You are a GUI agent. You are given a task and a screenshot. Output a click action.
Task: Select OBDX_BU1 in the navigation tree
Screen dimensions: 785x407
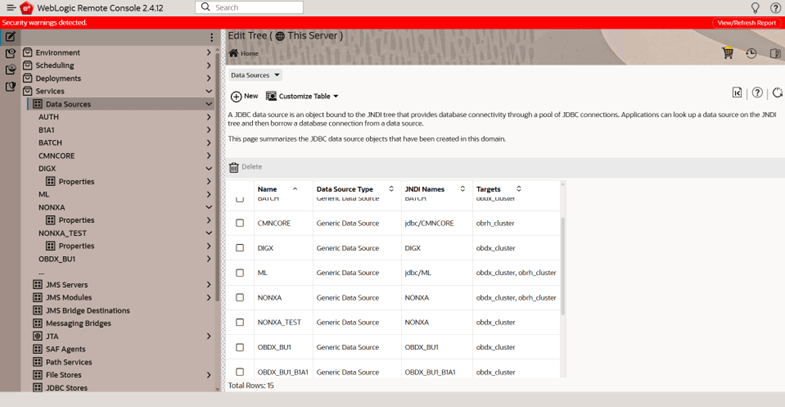(x=57, y=259)
